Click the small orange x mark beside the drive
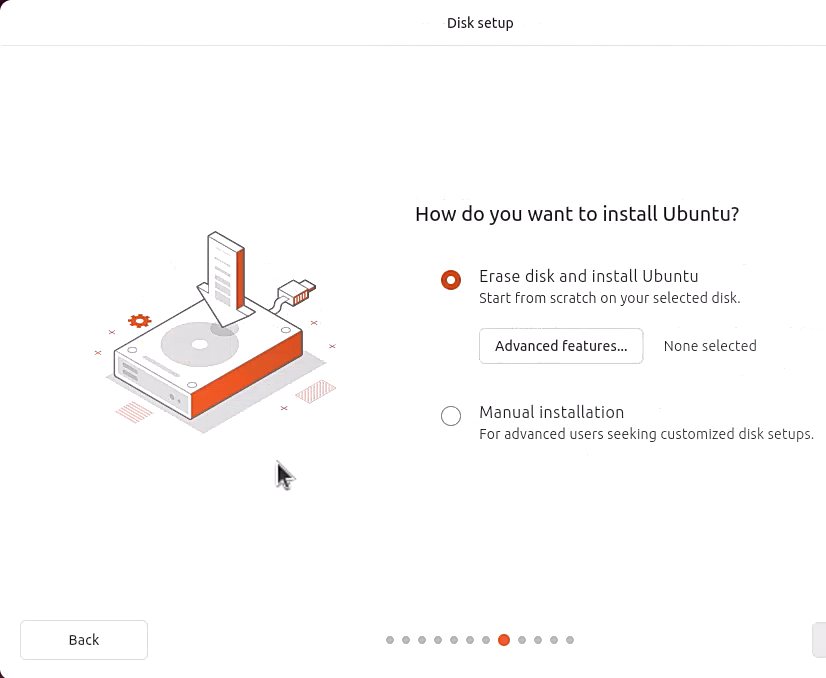The height and width of the screenshot is (678, 826). 98,352
